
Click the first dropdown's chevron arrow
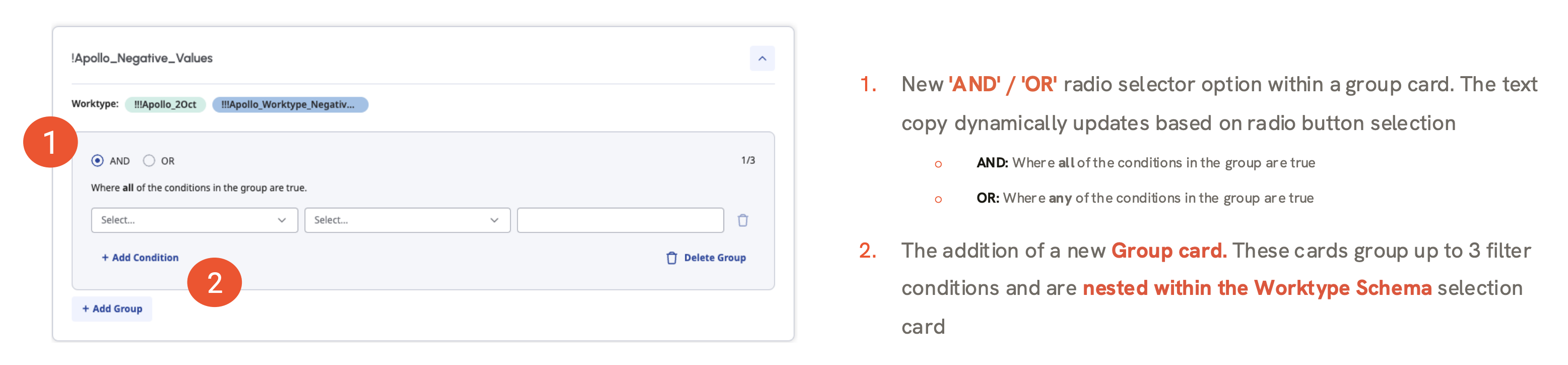(282, 220)
